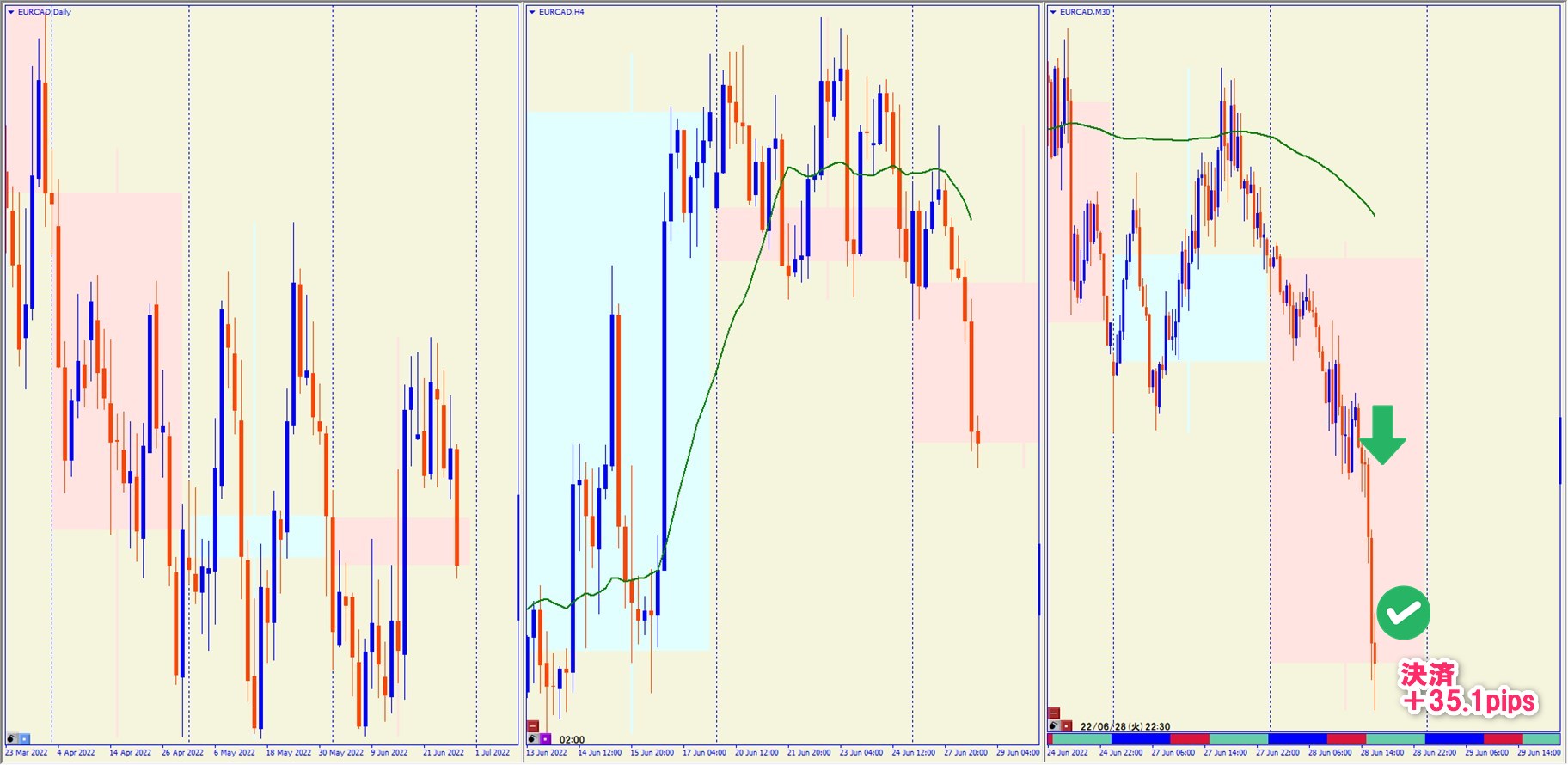Image resolution: width=1568 pixels, height=765 pixels.
Task: Collapse panel with M30 red minus button
Action: click(x=1054, y=713)
